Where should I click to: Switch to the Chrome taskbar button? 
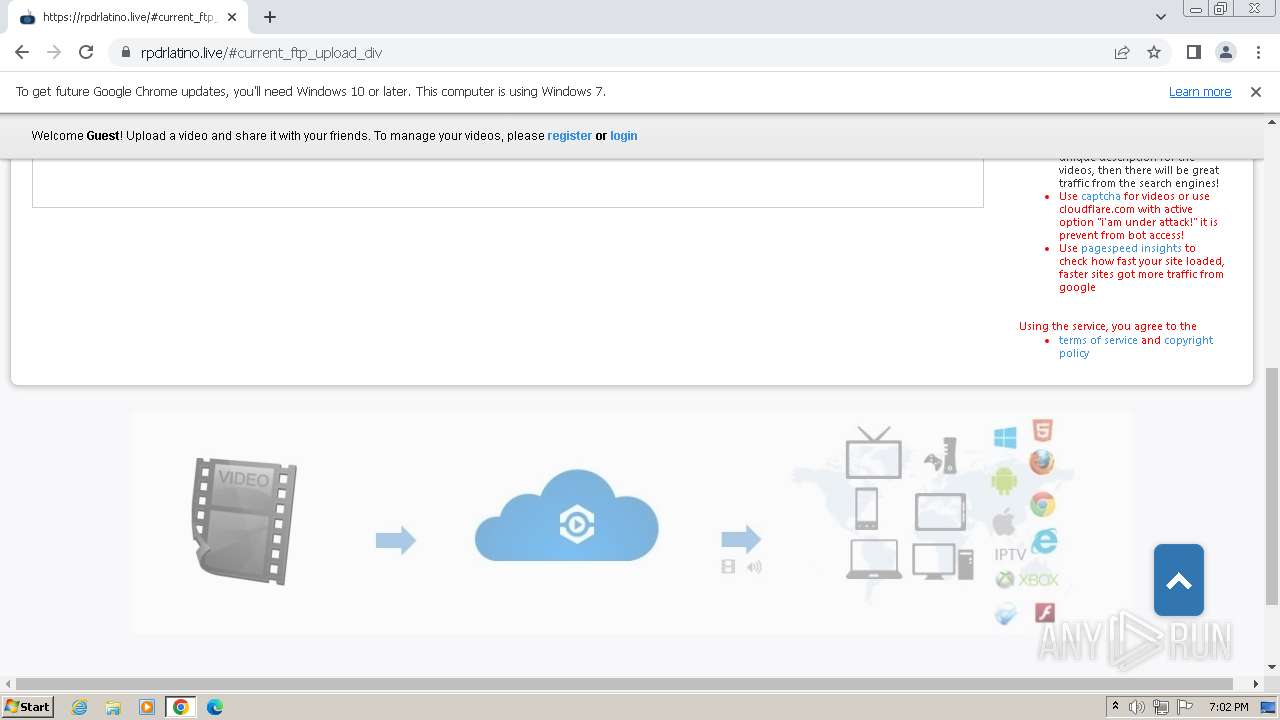[181, 707]
